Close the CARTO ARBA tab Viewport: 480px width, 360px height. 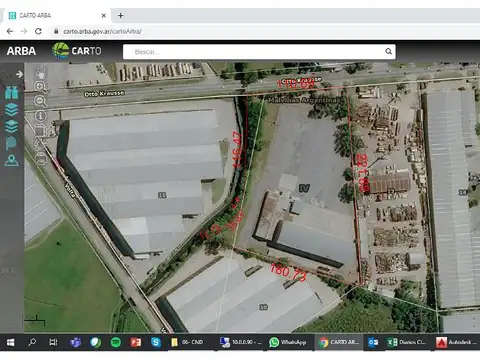tap(104, 16)
